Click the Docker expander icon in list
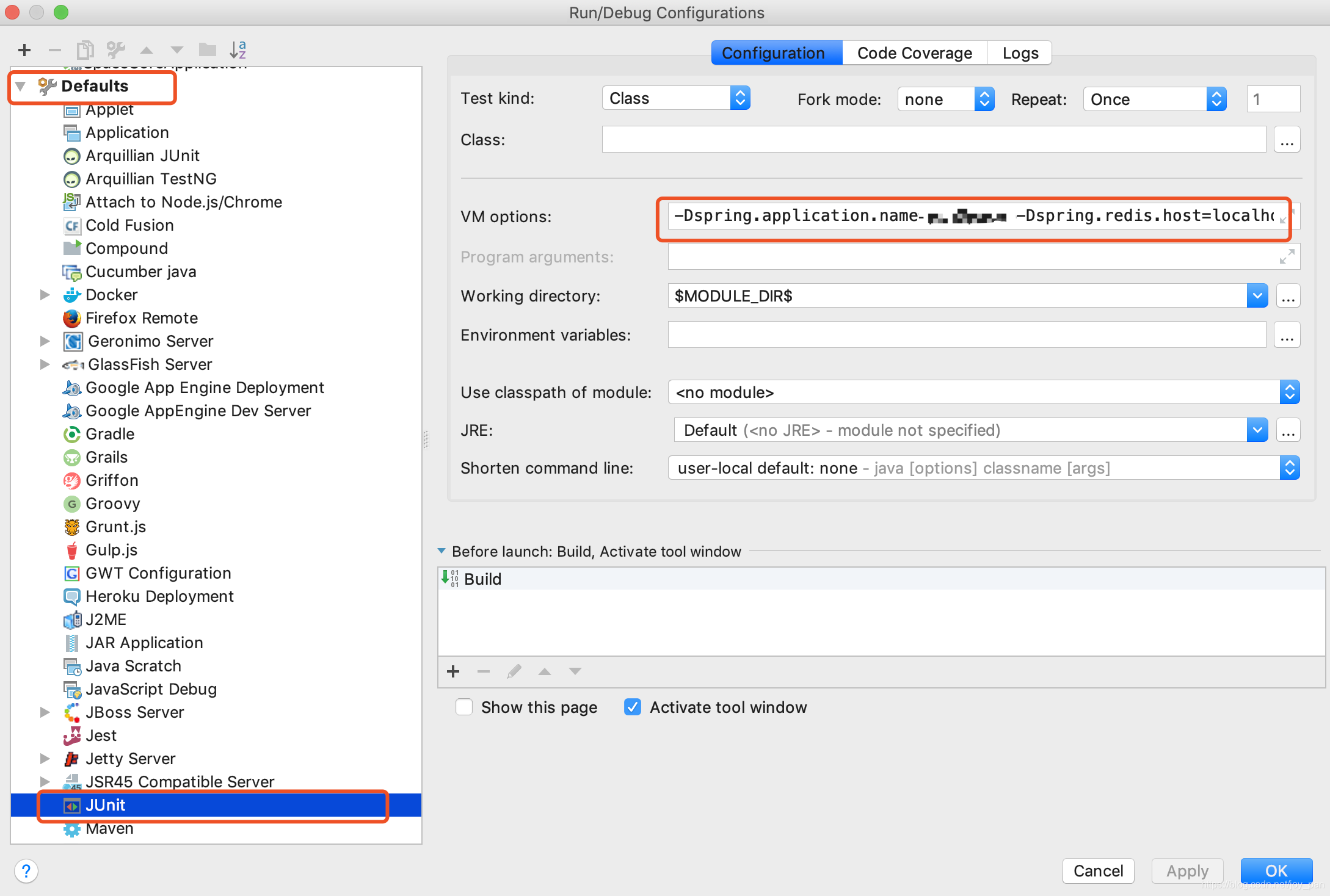This screenshot has height=896, width=1330. pyautogui.click(x=44, y=294)
